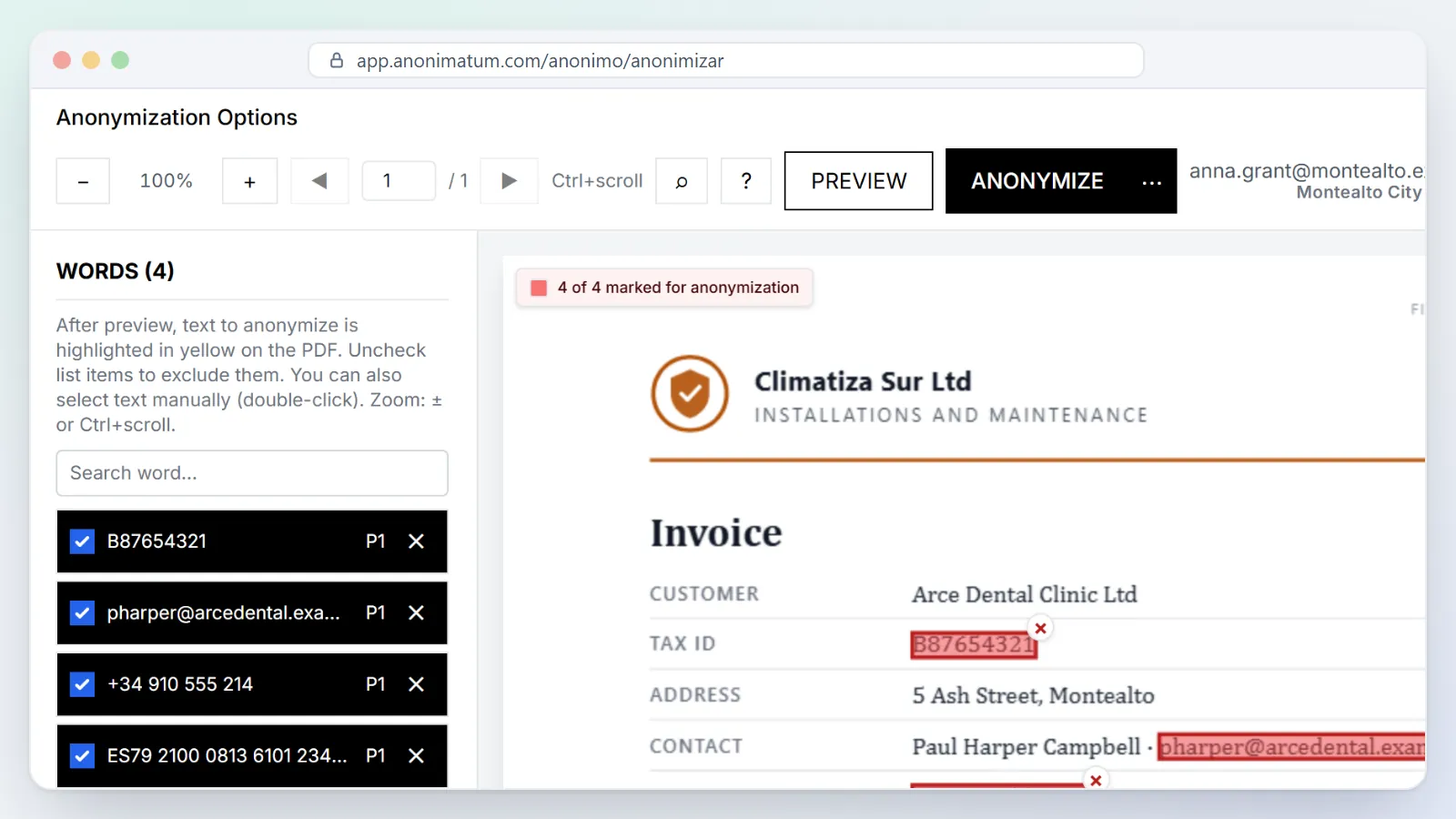Uncheck the B87654321 checkbox
The image size is (1456, 819).
tap(82, 541)
